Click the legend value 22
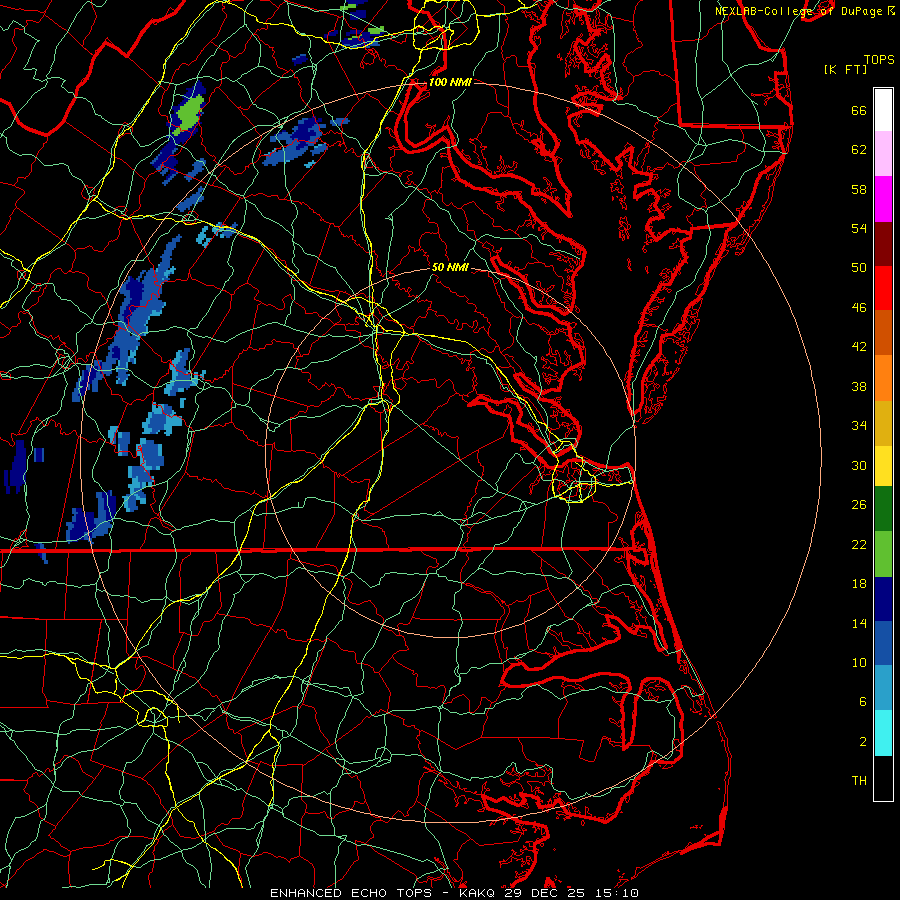The image size is (900, 900). pos(859,544)
